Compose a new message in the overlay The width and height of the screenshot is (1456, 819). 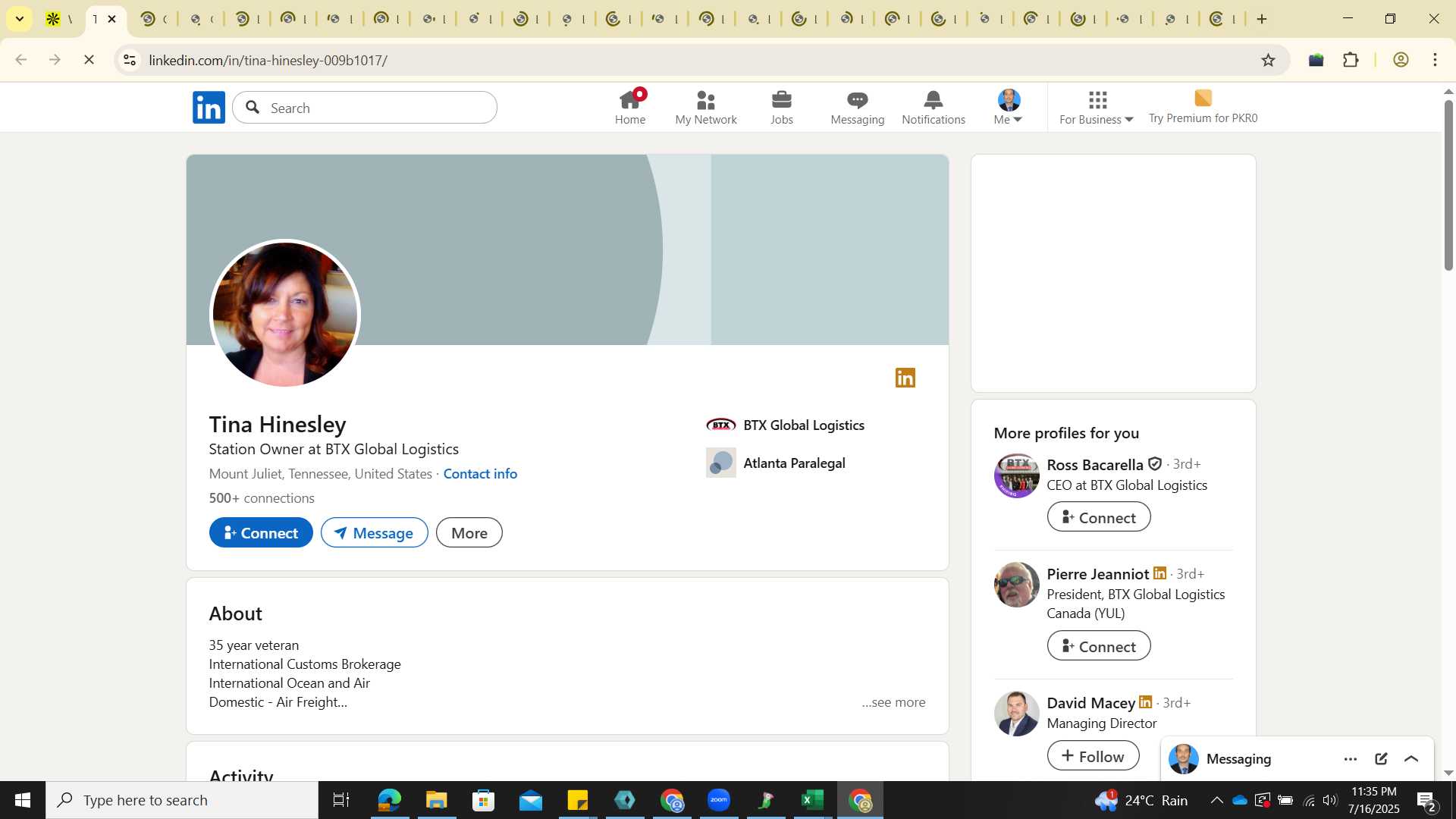click(x=1381, y=758)
